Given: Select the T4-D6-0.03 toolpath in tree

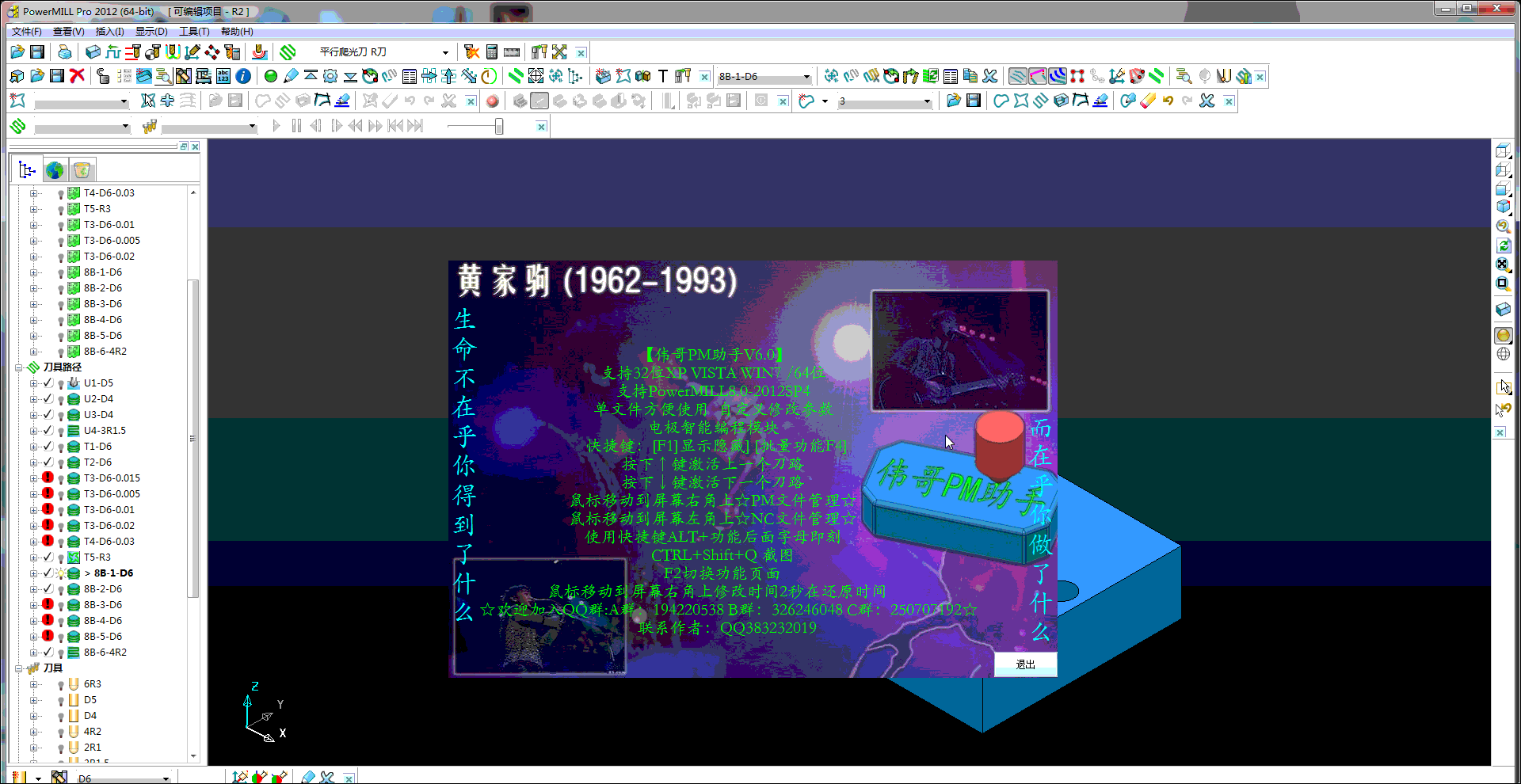Looking at the screenshot, I should tap(109, 542).
